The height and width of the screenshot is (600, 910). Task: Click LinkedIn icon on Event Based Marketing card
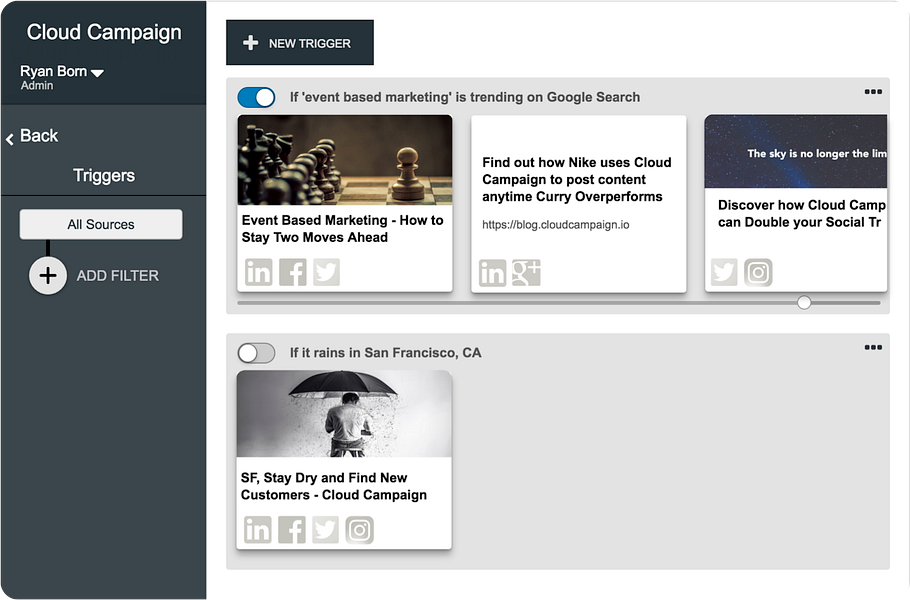tap(259, 272)
